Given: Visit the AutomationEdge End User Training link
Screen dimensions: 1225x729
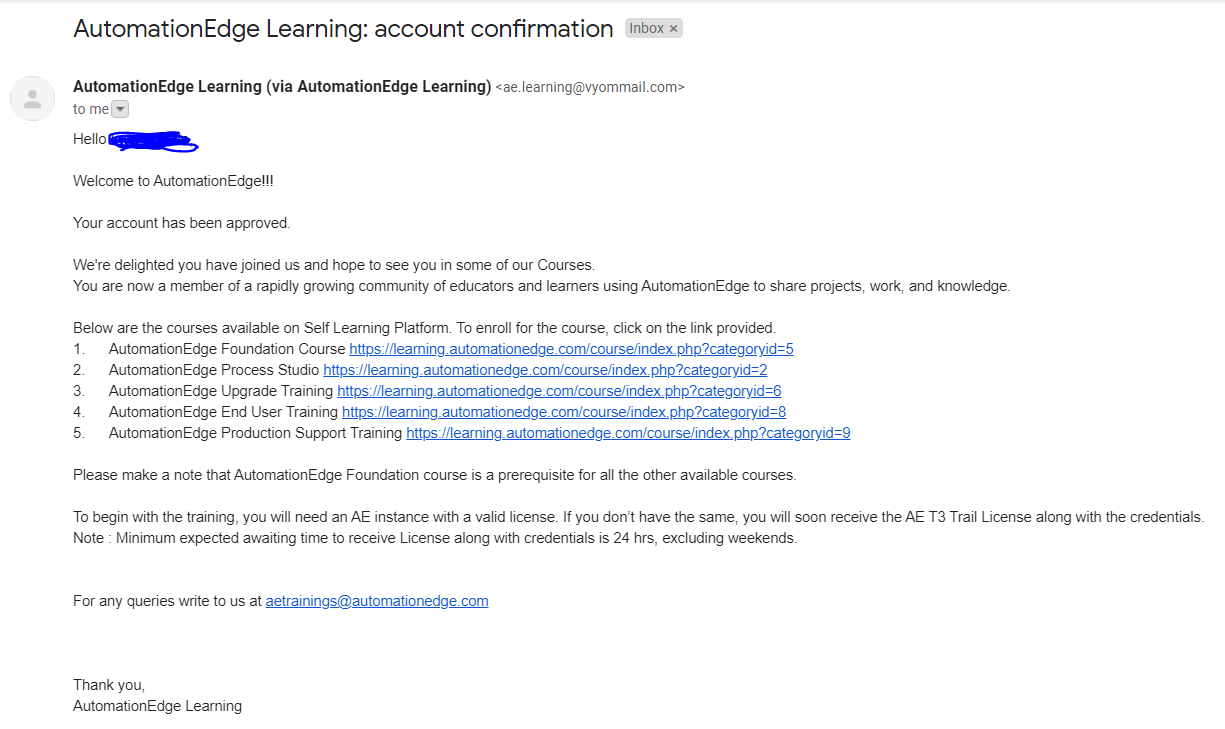Looking at the screenshot, I should (564, 412).
